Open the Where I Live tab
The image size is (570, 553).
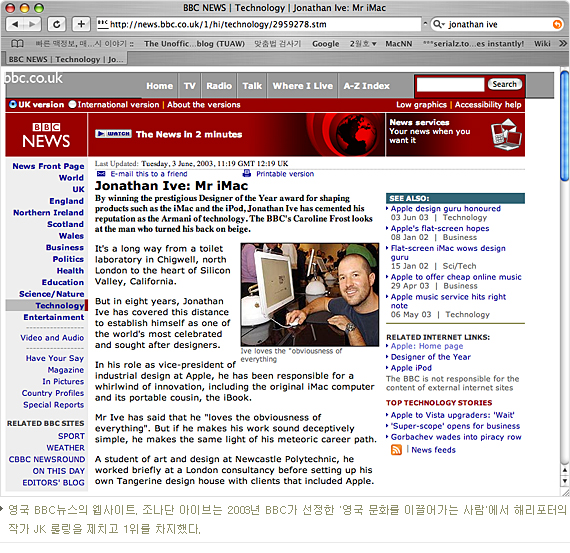[x=303, y=86]
